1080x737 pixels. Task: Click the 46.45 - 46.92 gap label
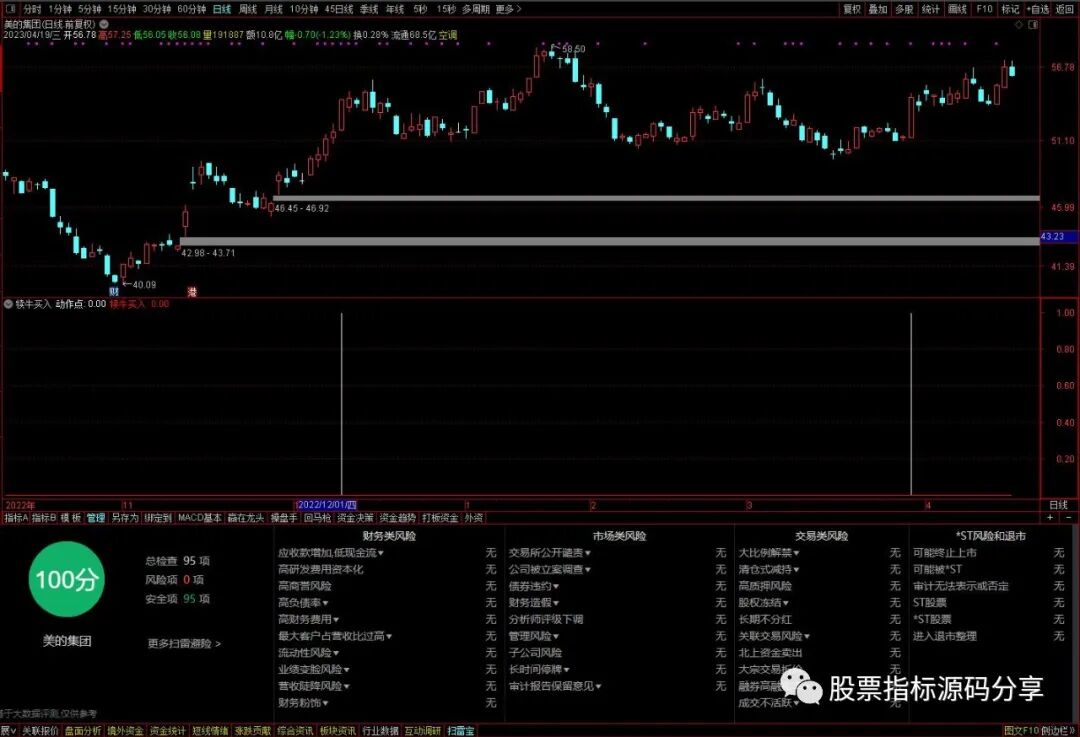[x=301, y=208]
